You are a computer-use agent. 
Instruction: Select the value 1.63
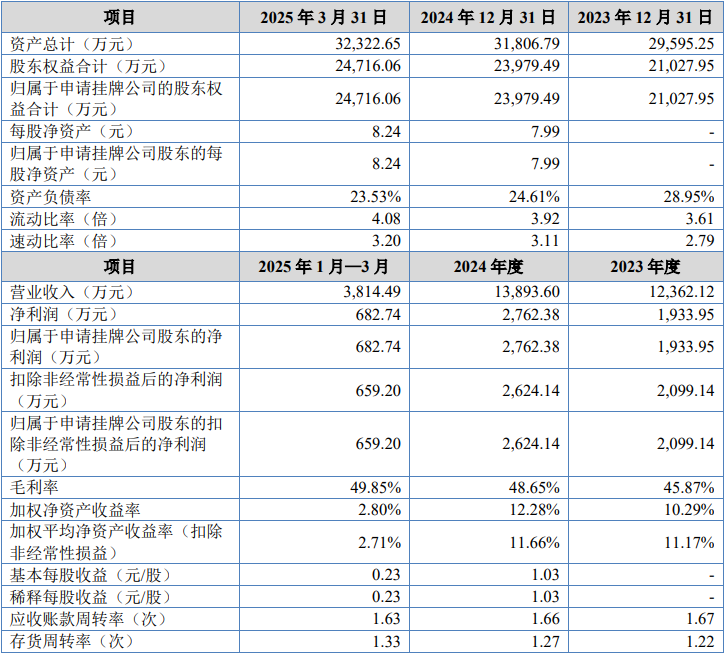tap(386, 619)
